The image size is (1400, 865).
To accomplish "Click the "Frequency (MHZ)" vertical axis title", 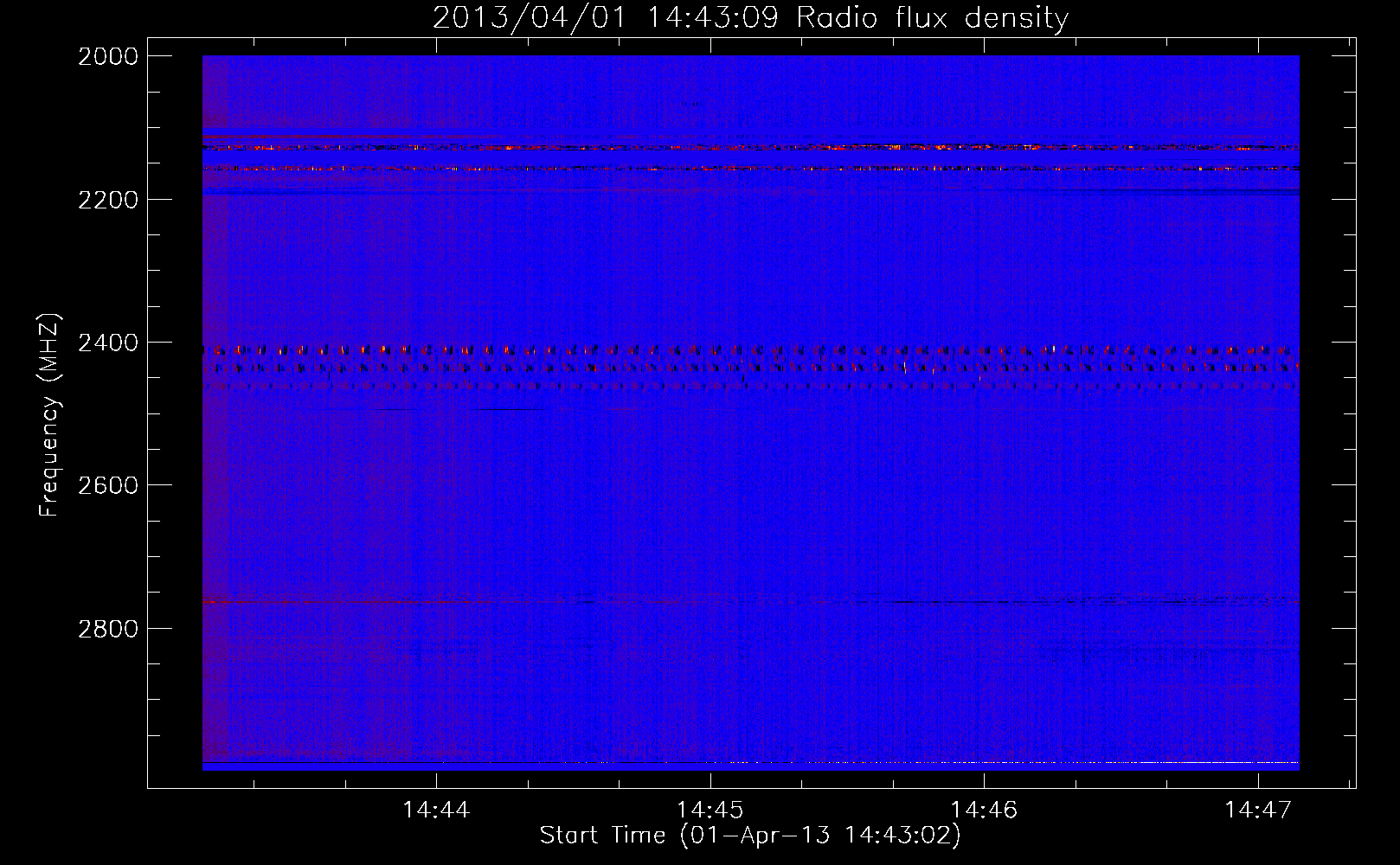I will point(49,415).
